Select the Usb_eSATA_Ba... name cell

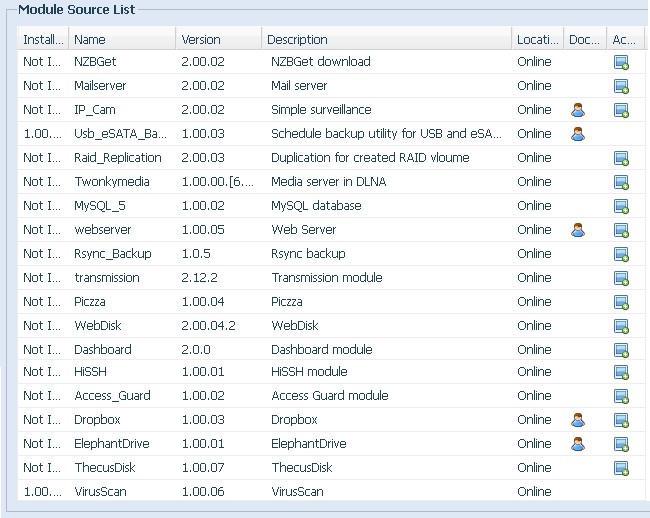point(120,134)
